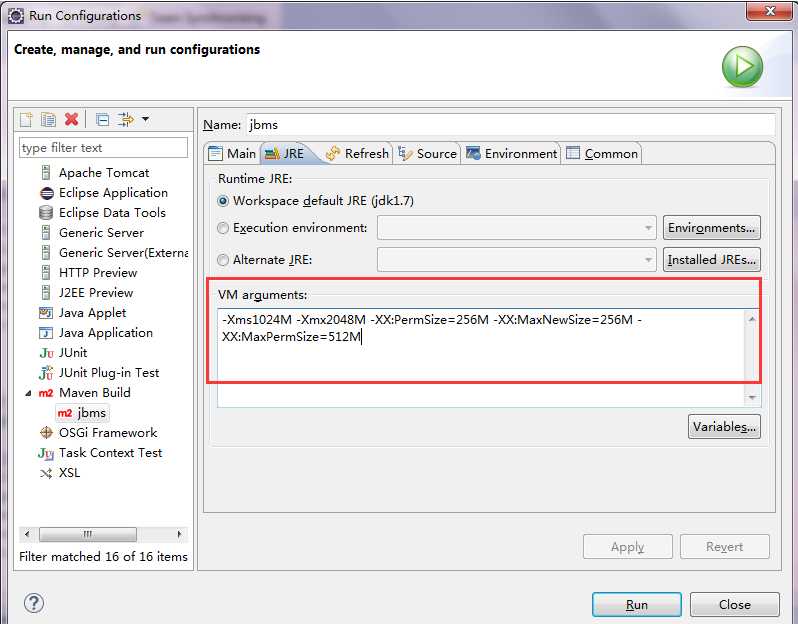This screenshot has width=798, height=624.
Task: Click the help question mark icon
Action: click(33, 603)
